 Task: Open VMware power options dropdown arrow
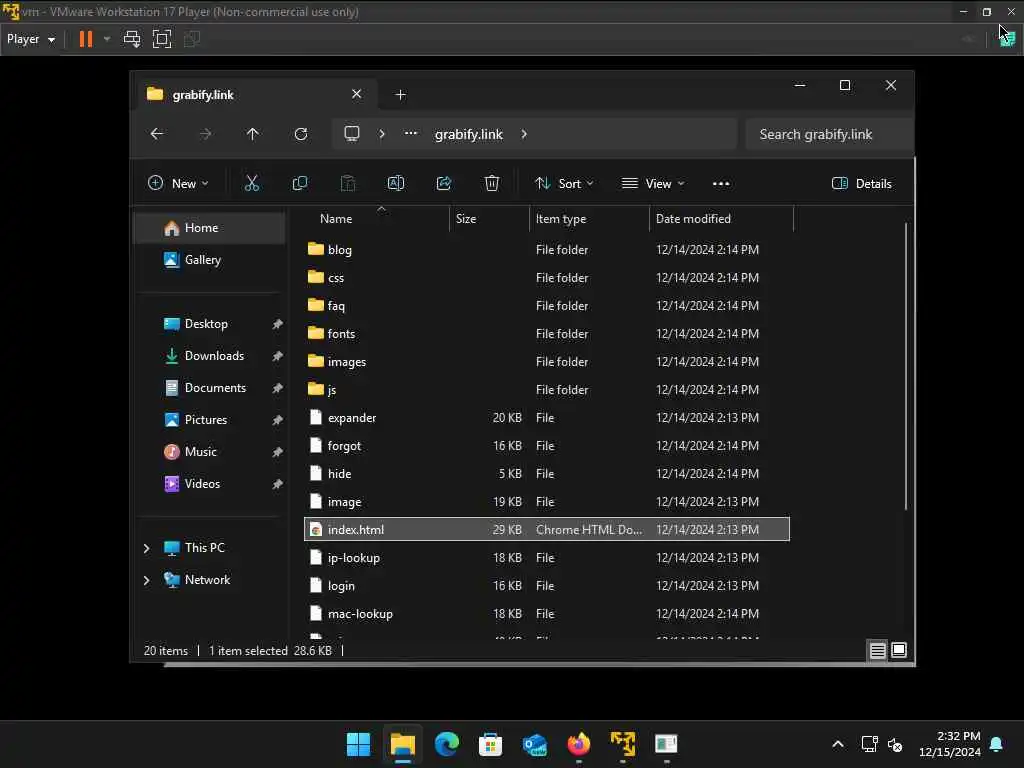pyautogui.click(x=107, y=39)
